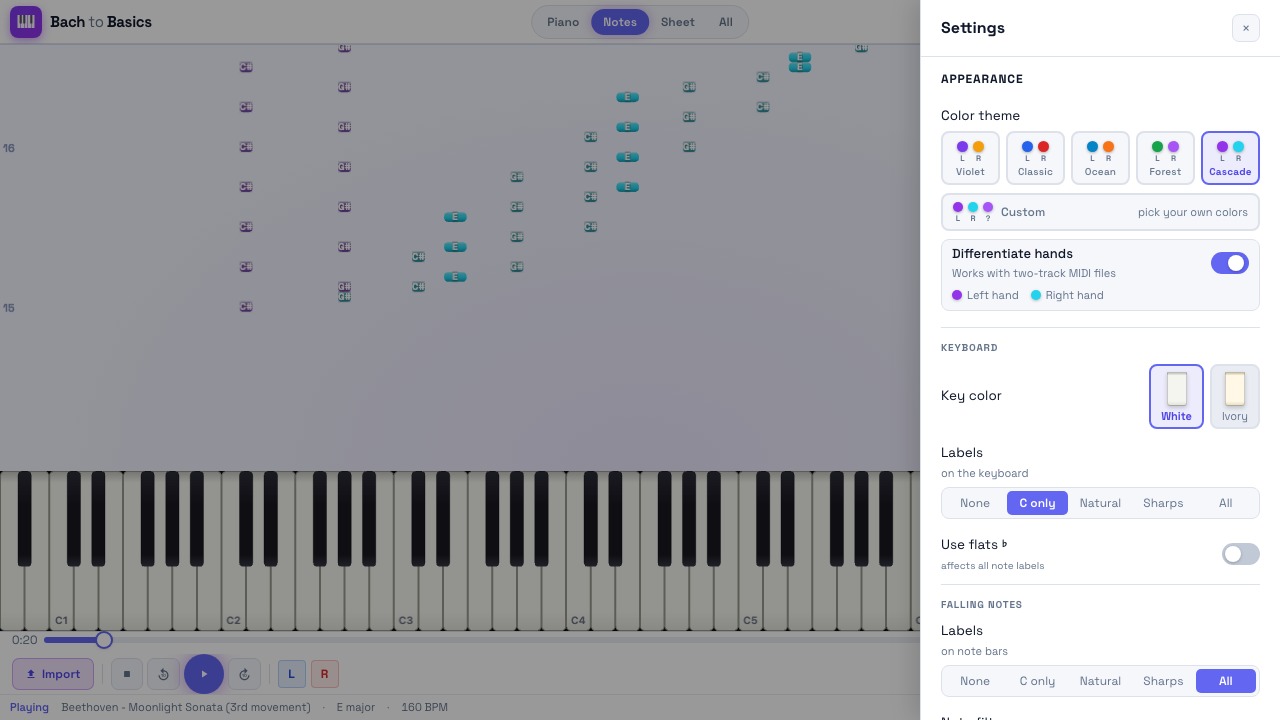Set keyboard labels to None
This screenshot has height=720, width=1280.
pyautogui.click(x=975, y=503)
